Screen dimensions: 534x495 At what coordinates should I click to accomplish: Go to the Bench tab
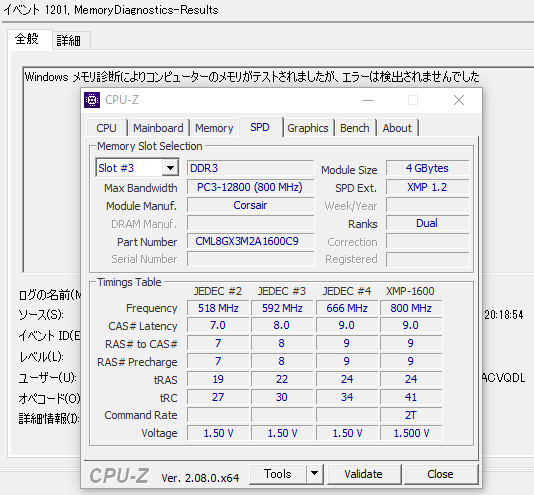coord(355,128)
